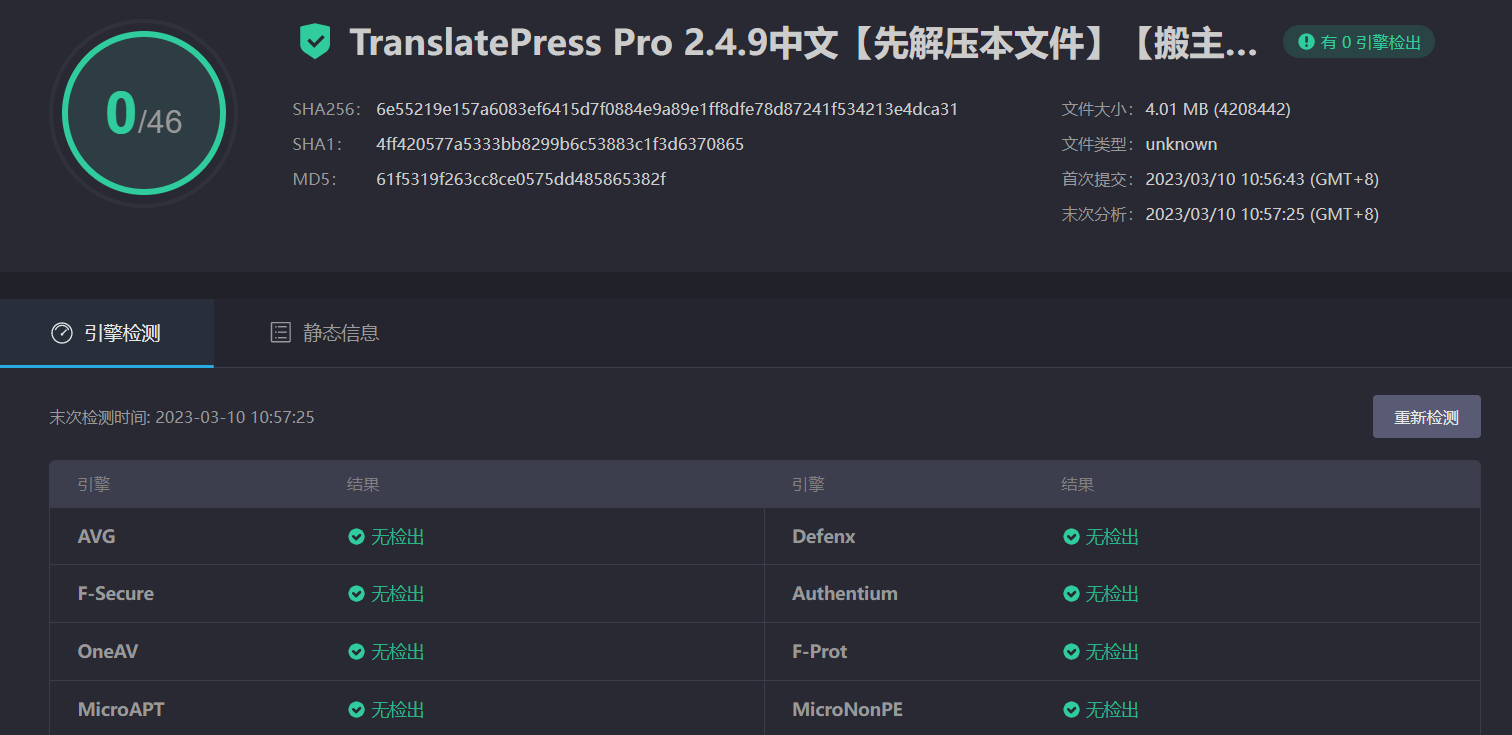Click the 无检出 result text for Defenx
The image size is (1512, 735).
(1113, 537)
